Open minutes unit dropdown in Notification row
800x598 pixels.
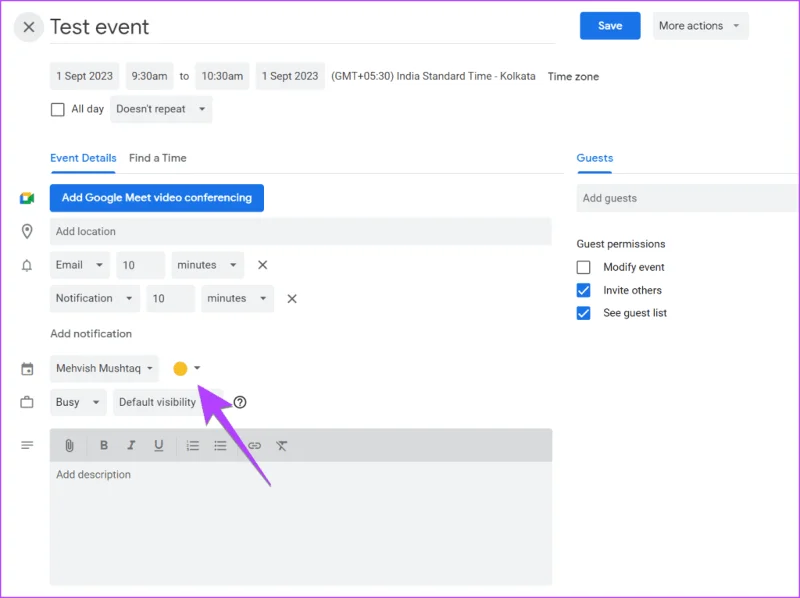click(x=237, y=298)
